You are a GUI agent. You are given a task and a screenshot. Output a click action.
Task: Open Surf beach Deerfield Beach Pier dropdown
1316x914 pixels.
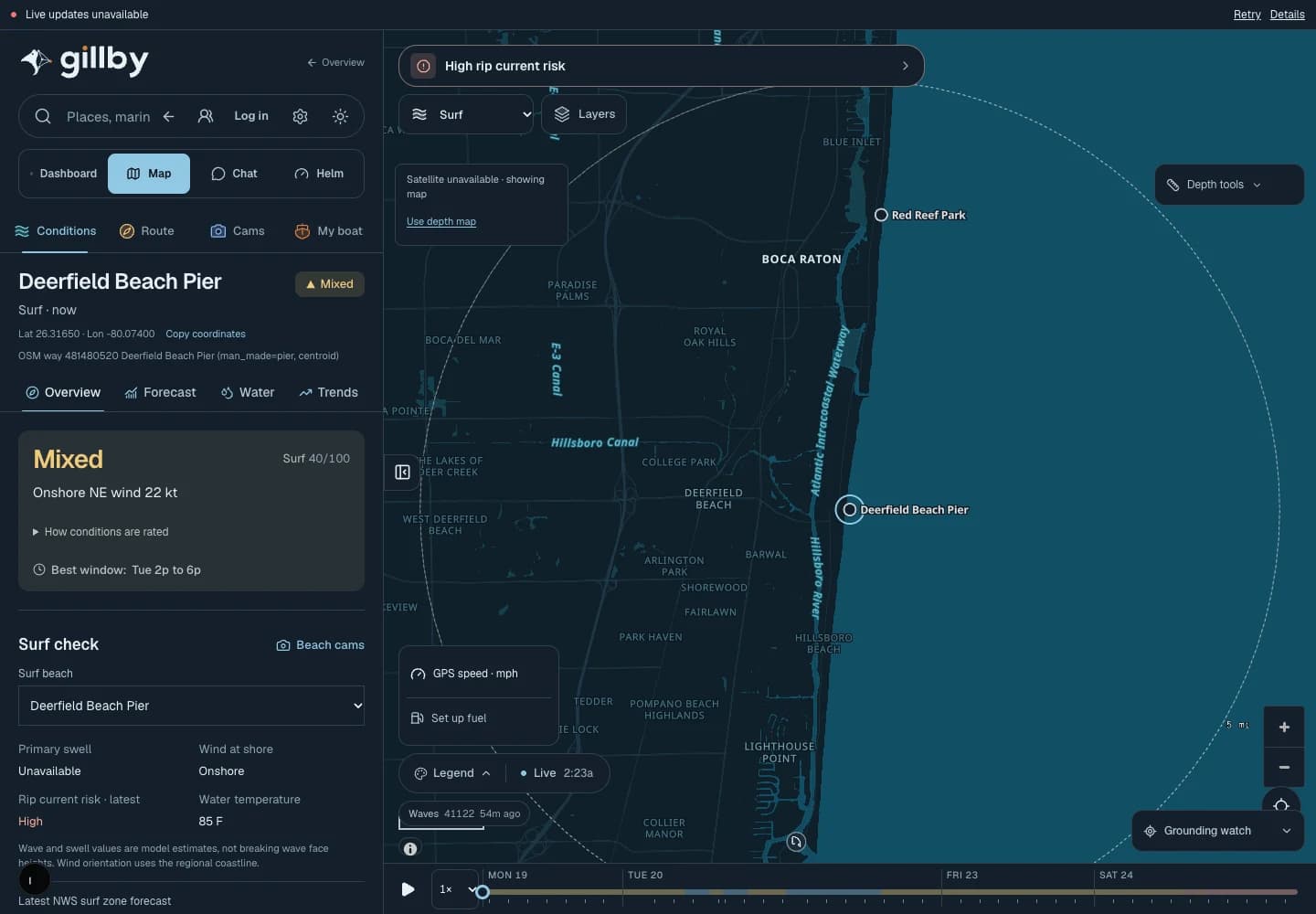[191, 706]
